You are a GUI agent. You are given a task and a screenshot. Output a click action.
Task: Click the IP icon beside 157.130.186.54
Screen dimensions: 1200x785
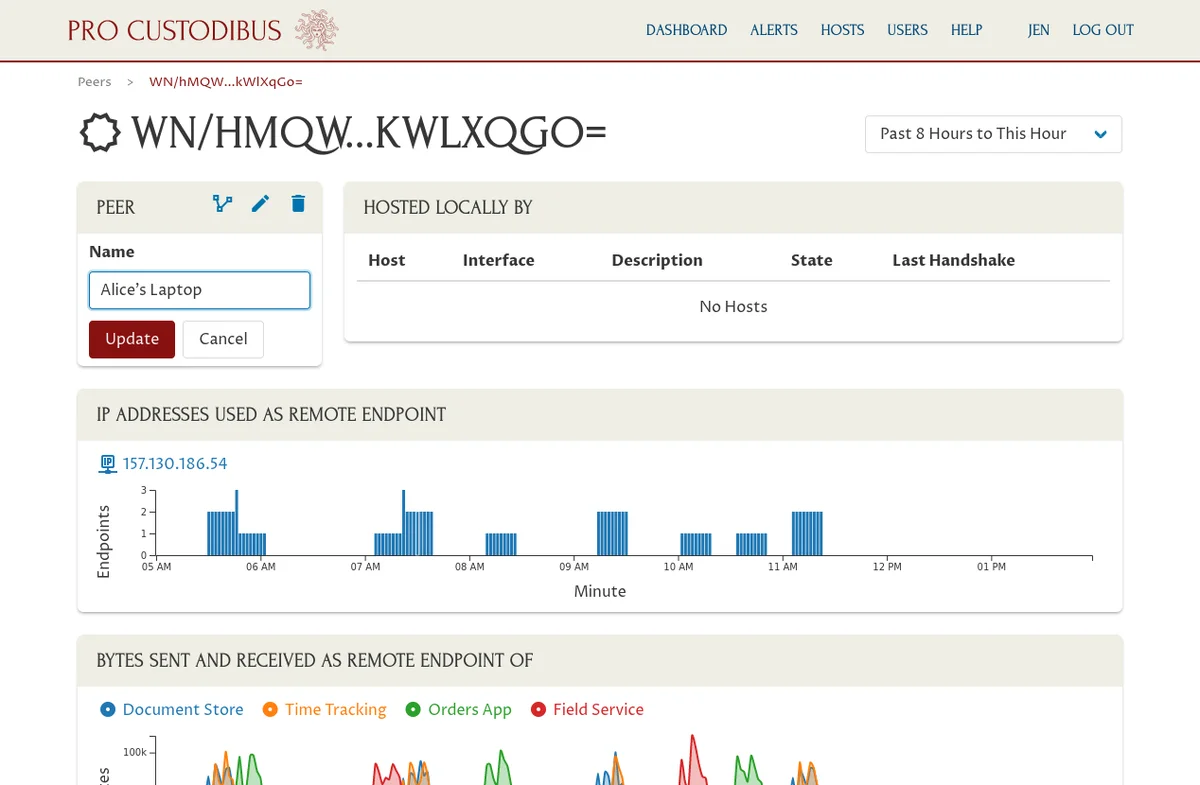point(107,463)
